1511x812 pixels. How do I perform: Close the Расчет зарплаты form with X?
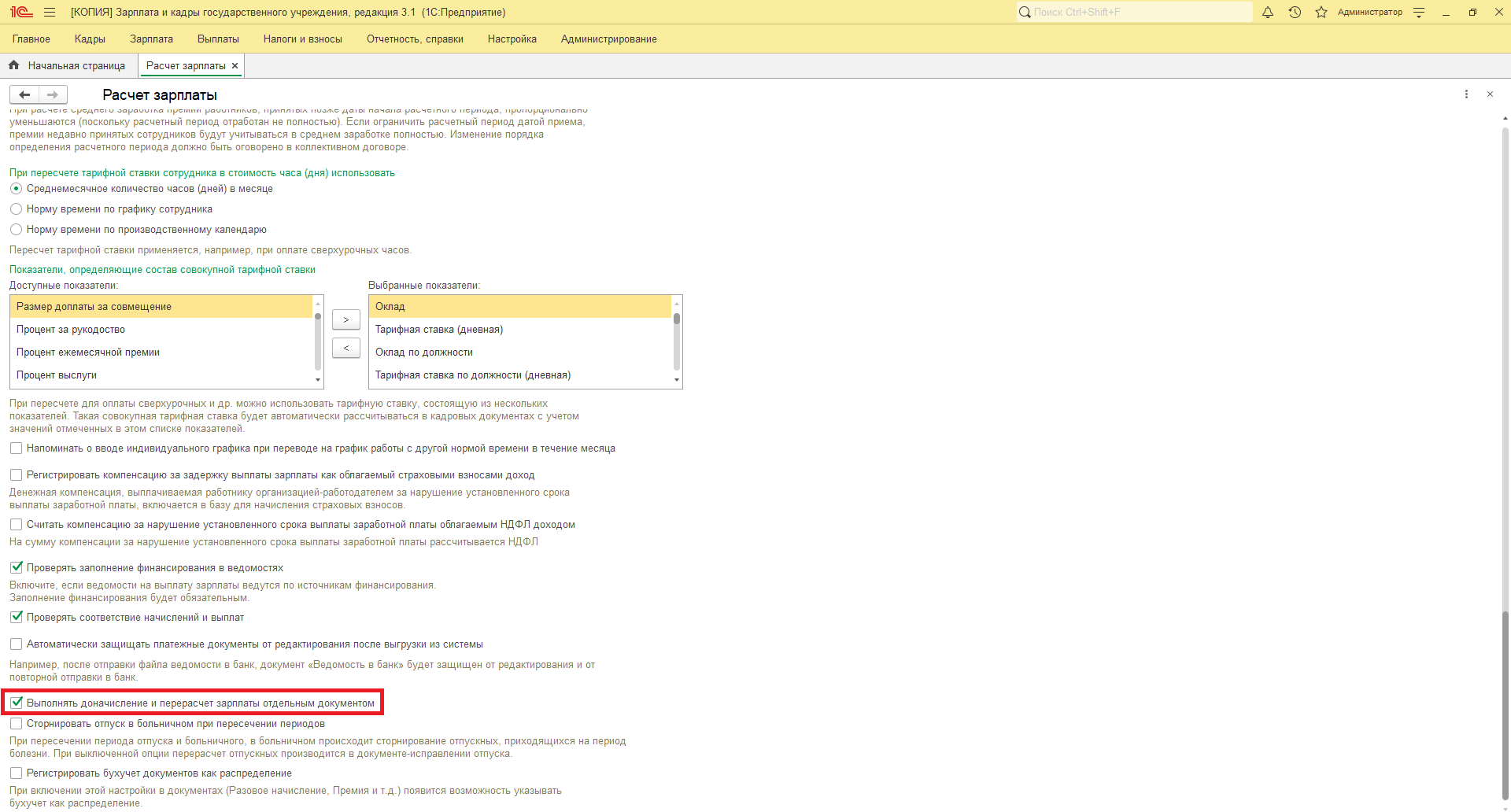click(1490, 94)
